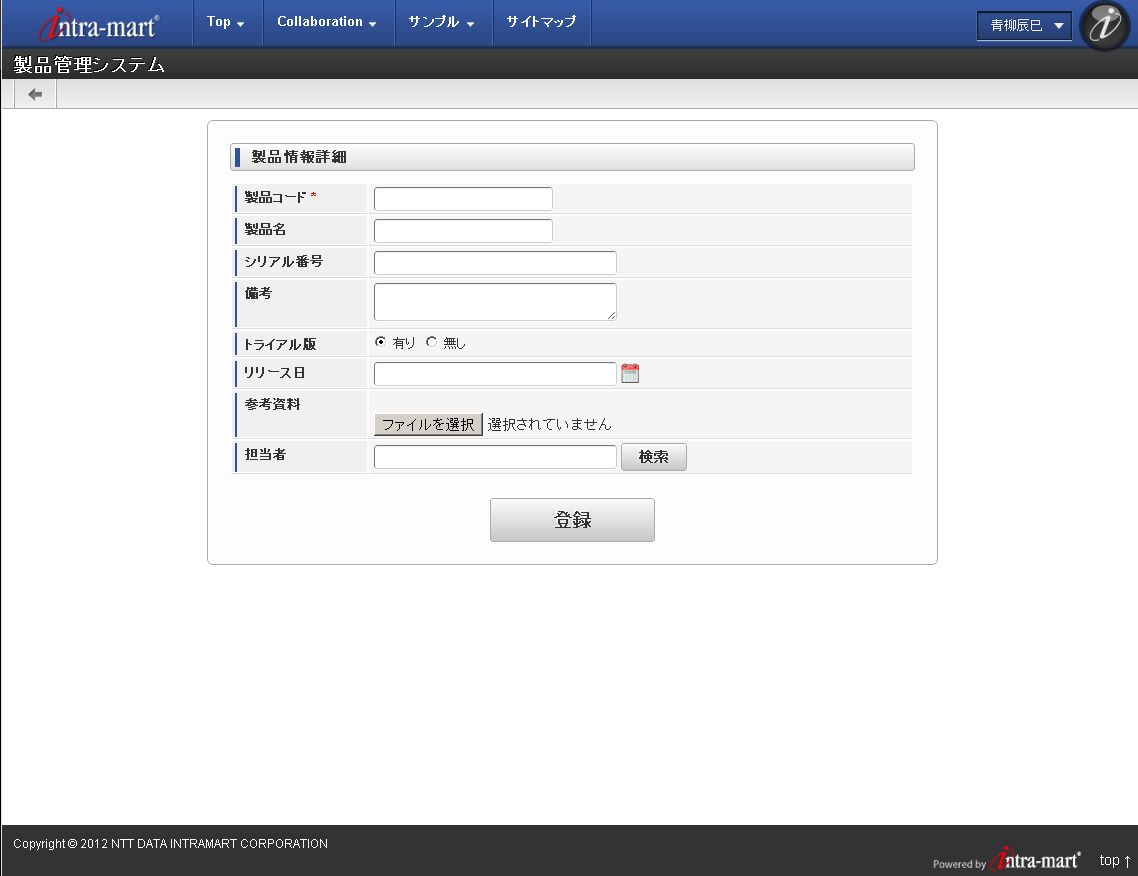Click the 検索 search button

[x=653, y=457]
